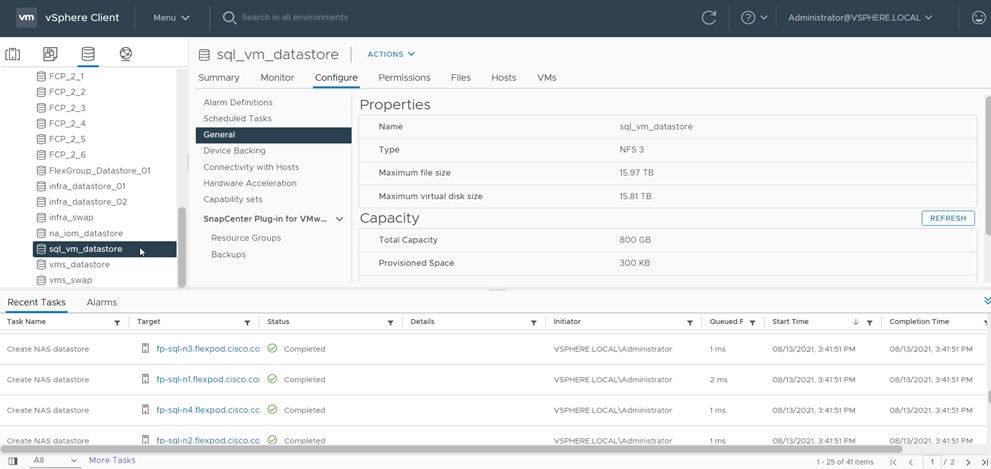
Task: Click the REFRESH capacity button
Action: [x=947, y=218]
